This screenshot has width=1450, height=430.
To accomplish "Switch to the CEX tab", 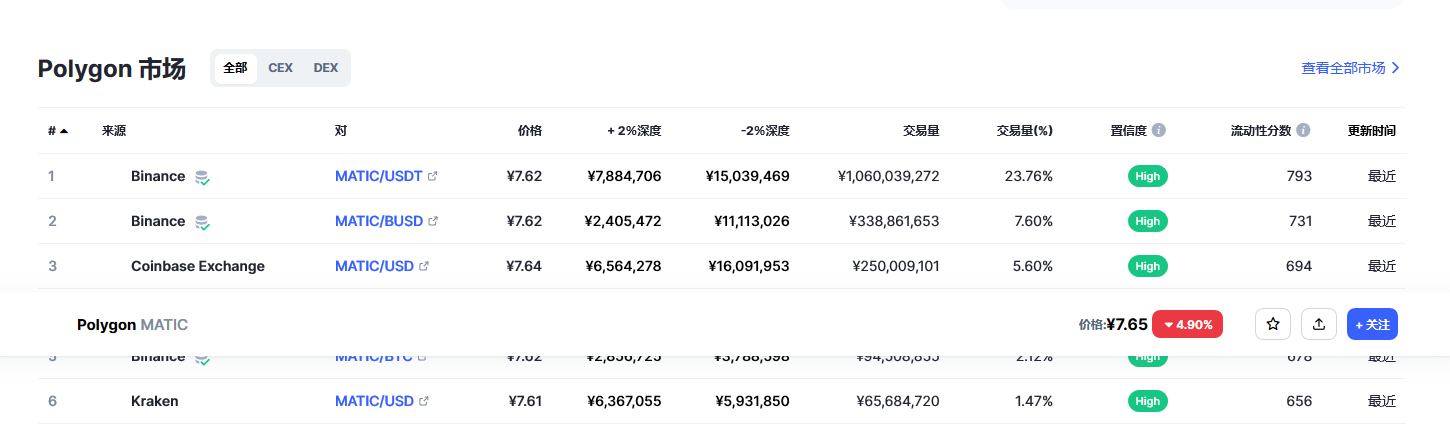I will pos(280,68).
